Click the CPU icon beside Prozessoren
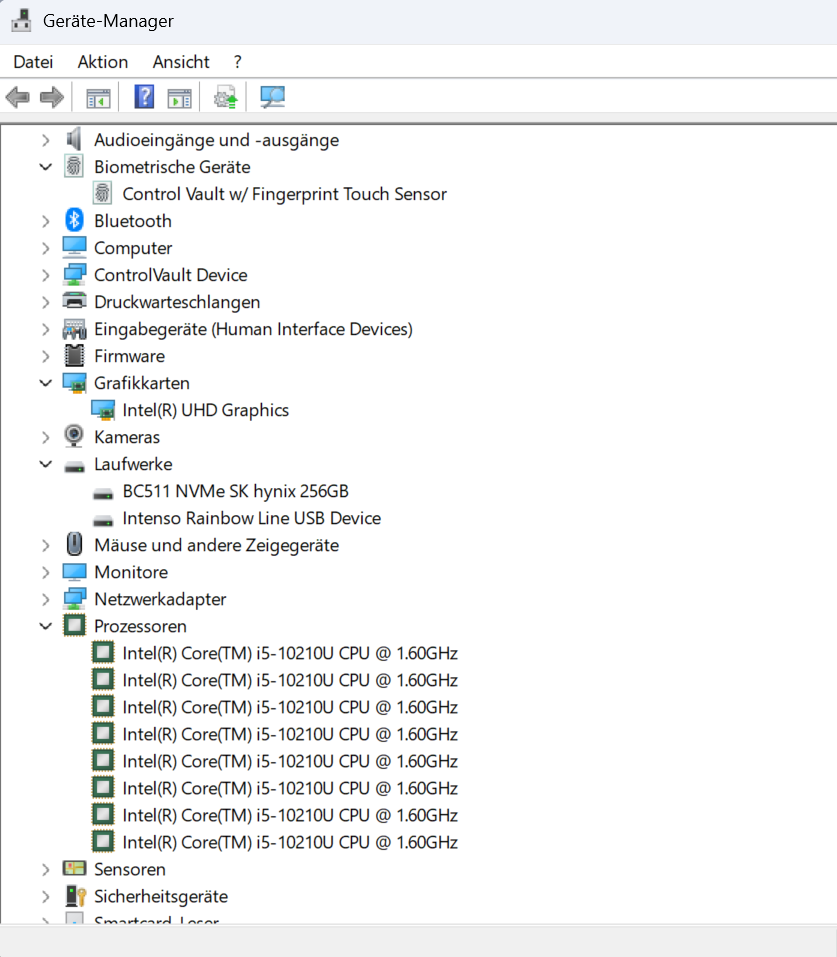This screenshot has width=837, height=957. pyautogui.click(x=74, y=625)
